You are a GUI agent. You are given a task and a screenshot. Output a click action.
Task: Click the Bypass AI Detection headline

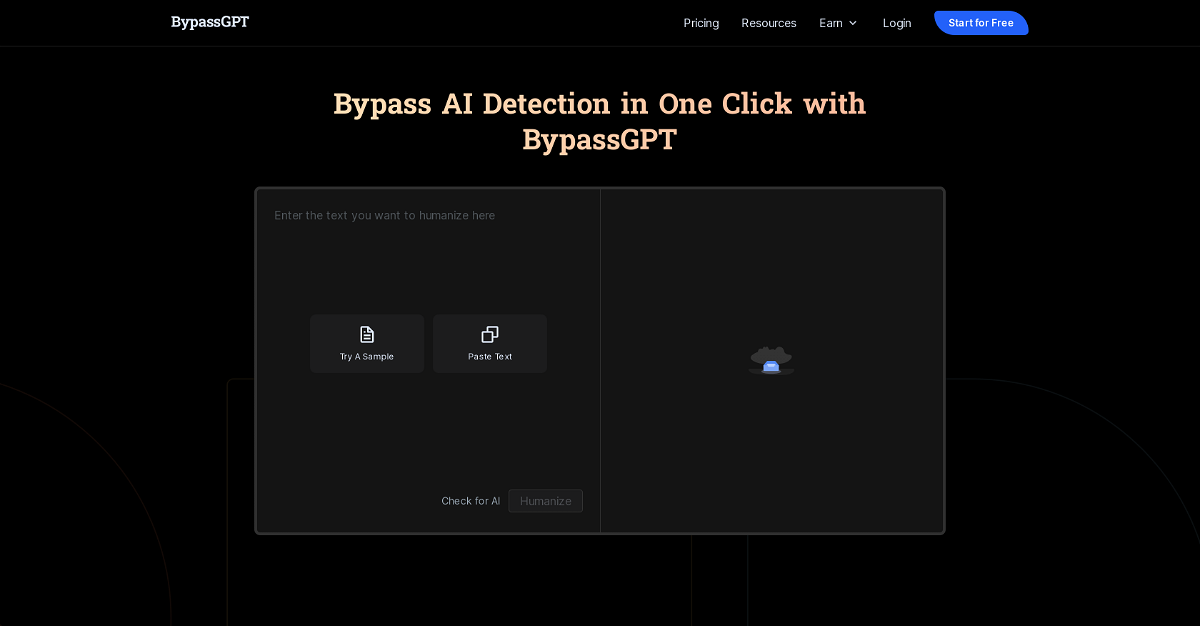[x=600, y=121]
